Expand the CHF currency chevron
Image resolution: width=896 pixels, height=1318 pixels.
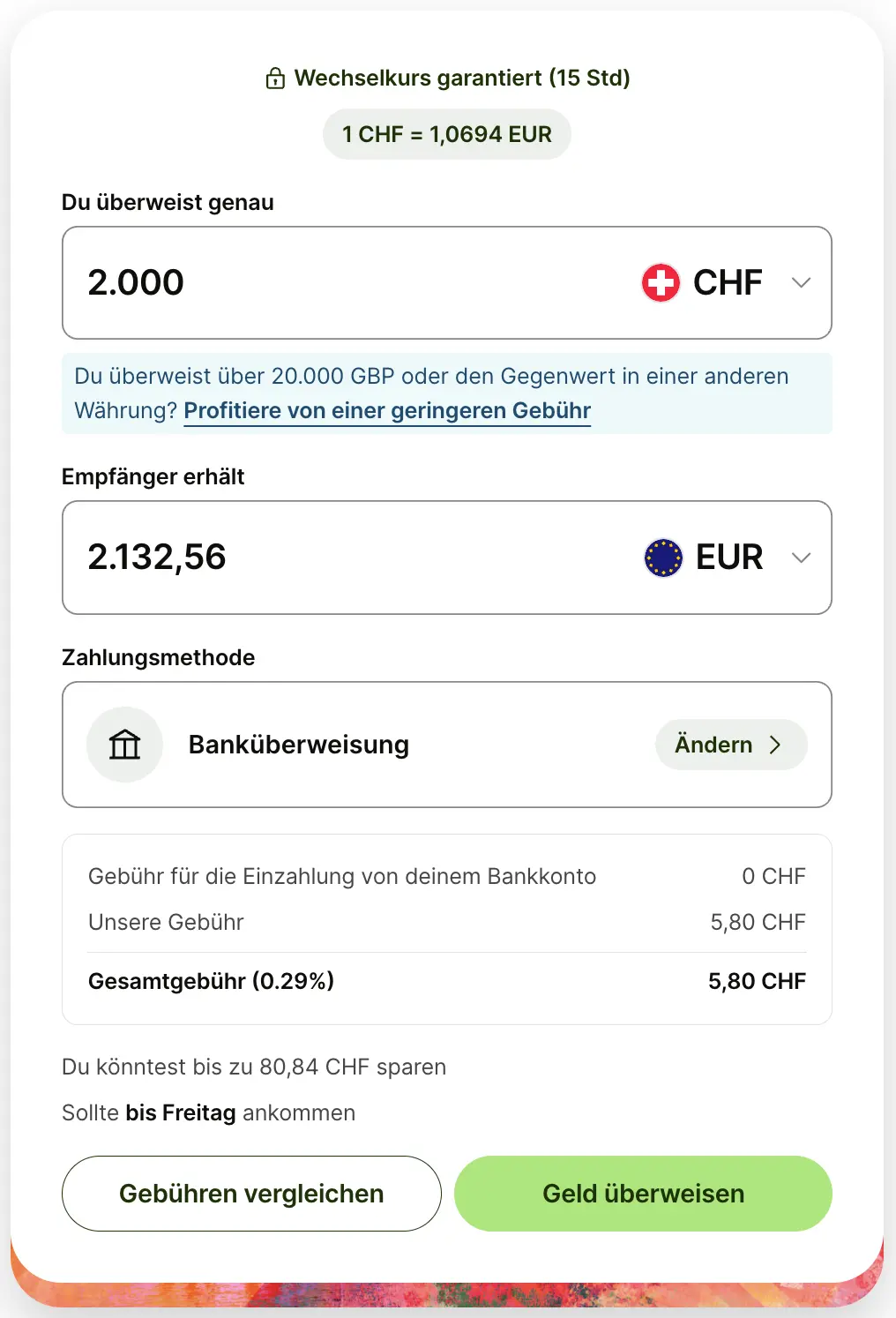(801, 283)
